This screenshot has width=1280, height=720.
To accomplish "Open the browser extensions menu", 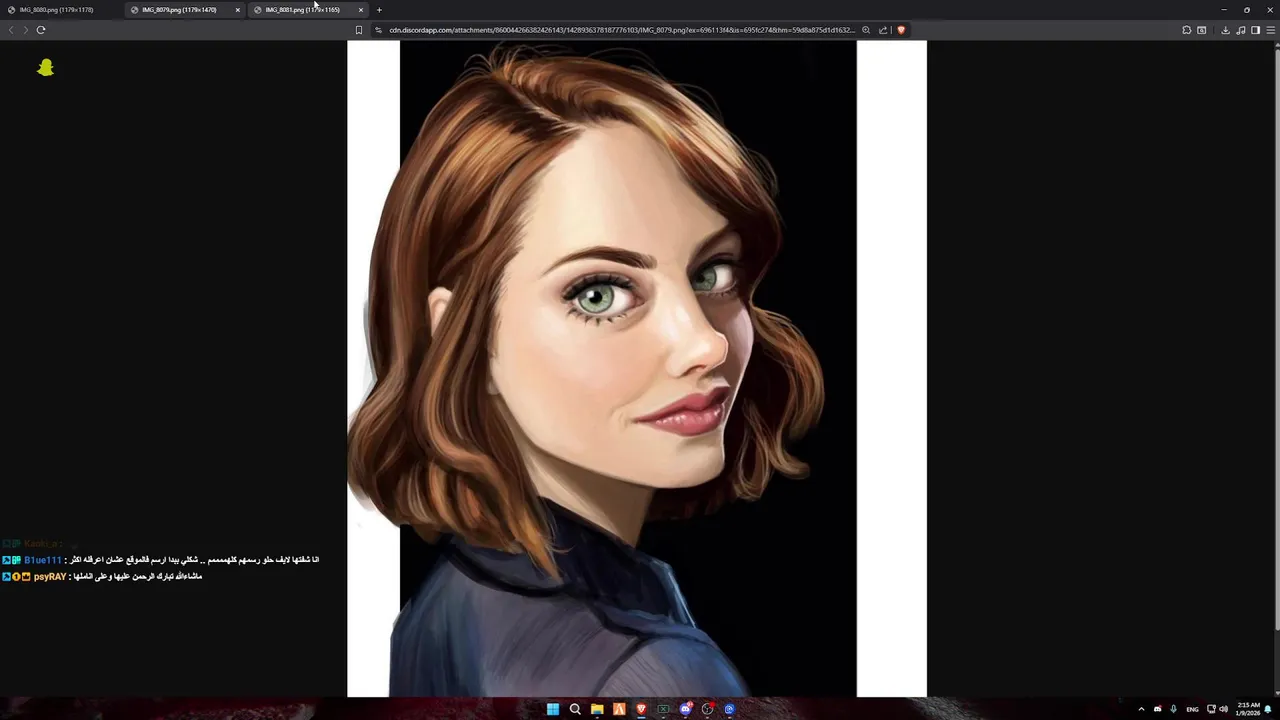I will pyautogui.click(x=1187, y=30).
